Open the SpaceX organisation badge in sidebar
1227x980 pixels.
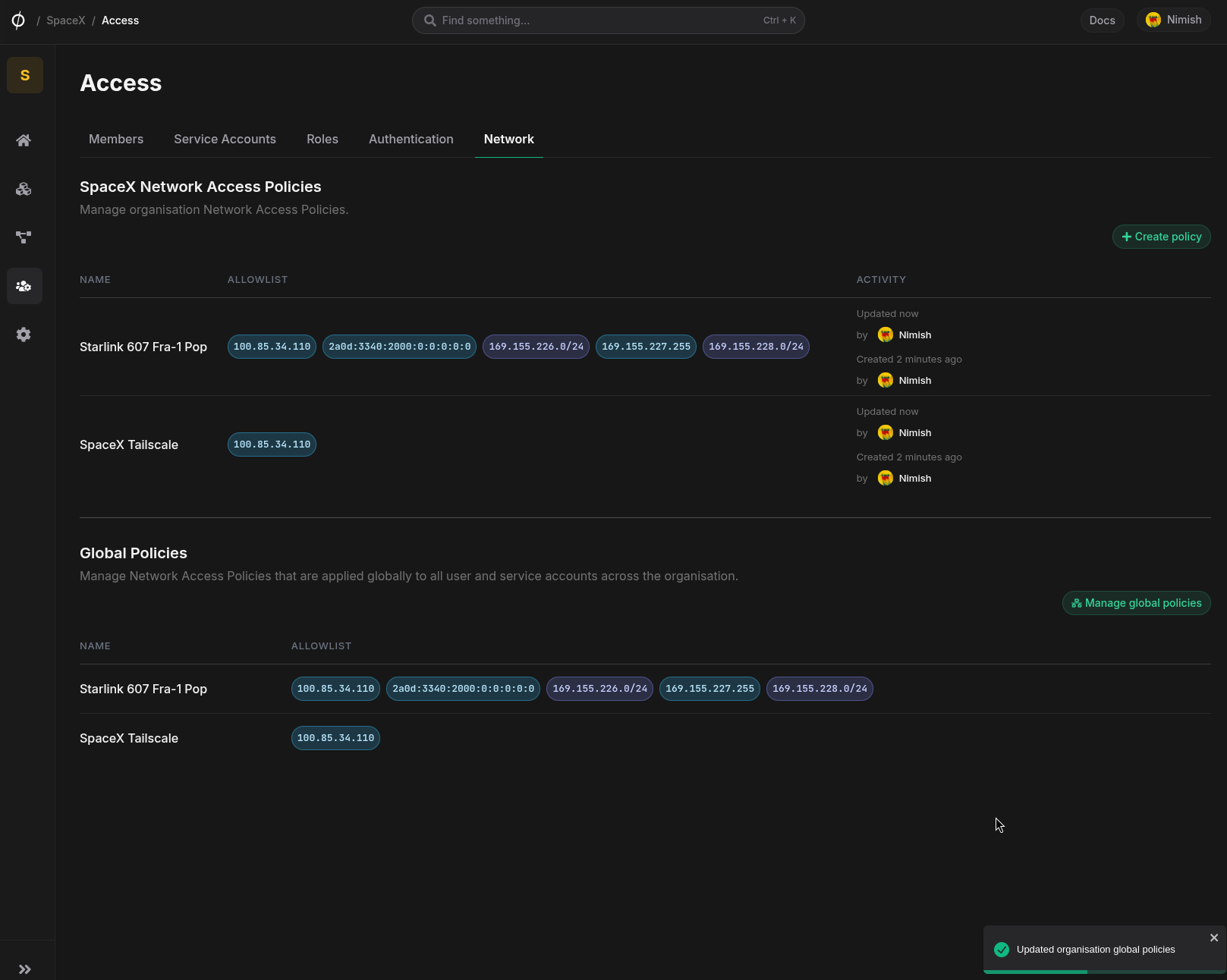coord(25,75)
